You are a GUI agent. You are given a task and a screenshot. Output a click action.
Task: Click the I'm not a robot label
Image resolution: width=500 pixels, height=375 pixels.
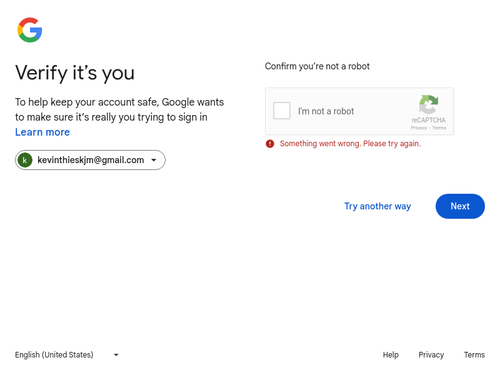[326, 111]
